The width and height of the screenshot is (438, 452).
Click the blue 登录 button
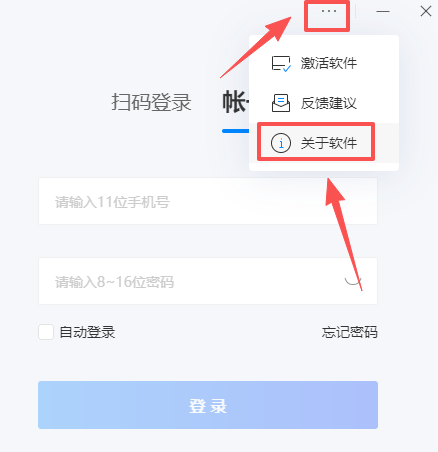(x=208, y=405)
